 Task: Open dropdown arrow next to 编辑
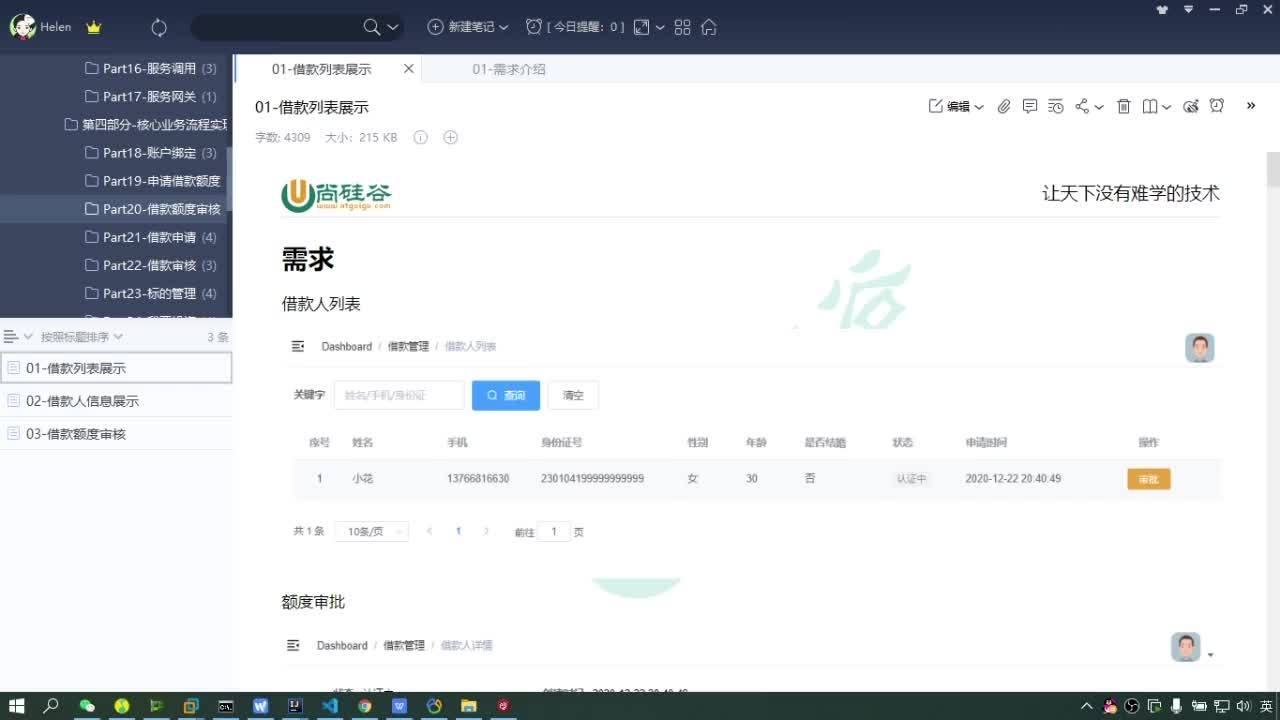tap(979, 107)
